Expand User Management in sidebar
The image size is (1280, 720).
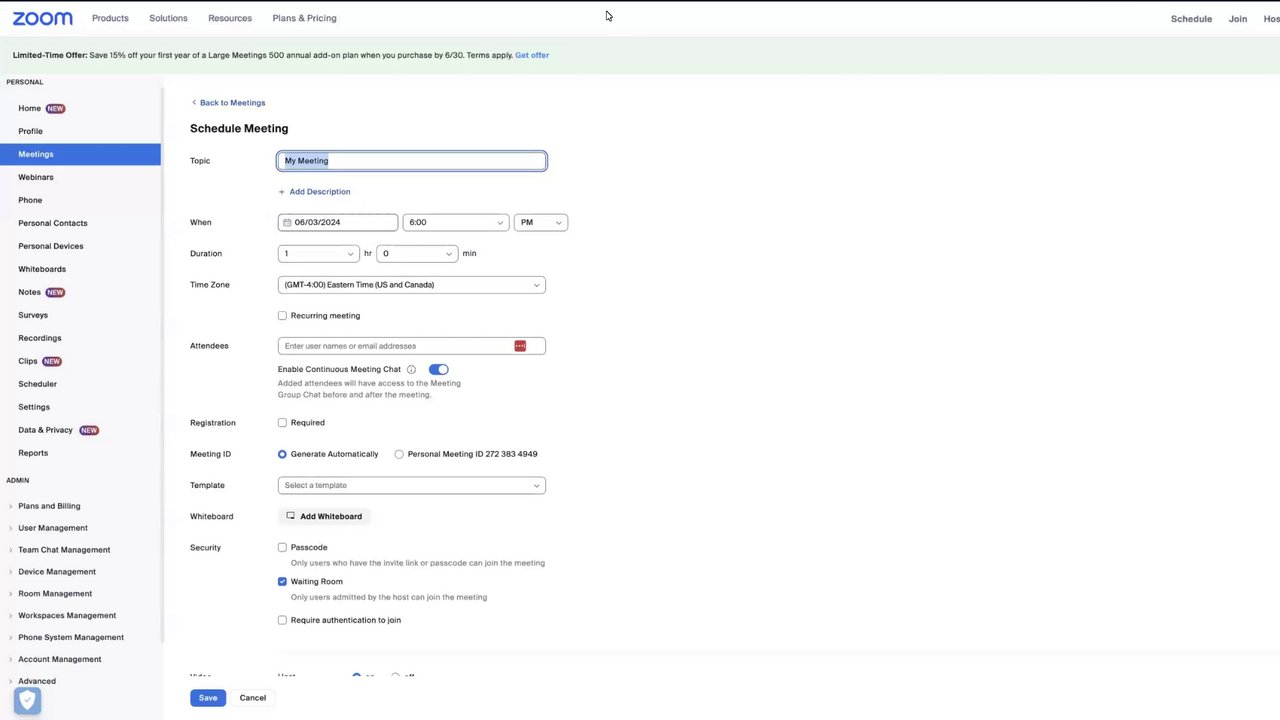click(x=52, y=528)
